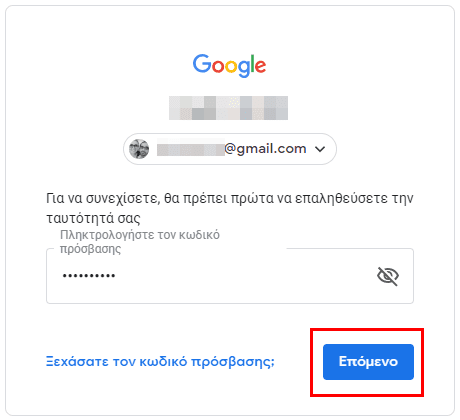Click the crossed-out eye icon
The height and width of the screenshot is (420, 460).
(x=388, y=276)
